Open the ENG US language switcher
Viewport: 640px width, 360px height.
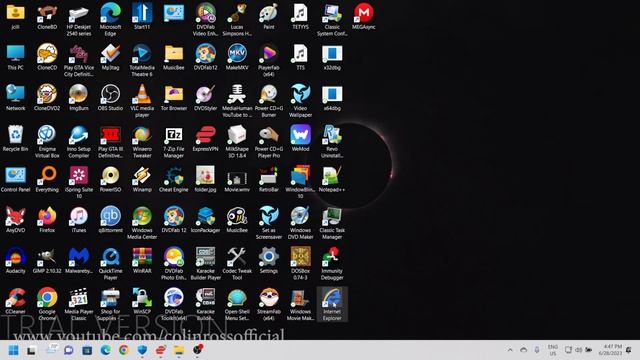553,350
